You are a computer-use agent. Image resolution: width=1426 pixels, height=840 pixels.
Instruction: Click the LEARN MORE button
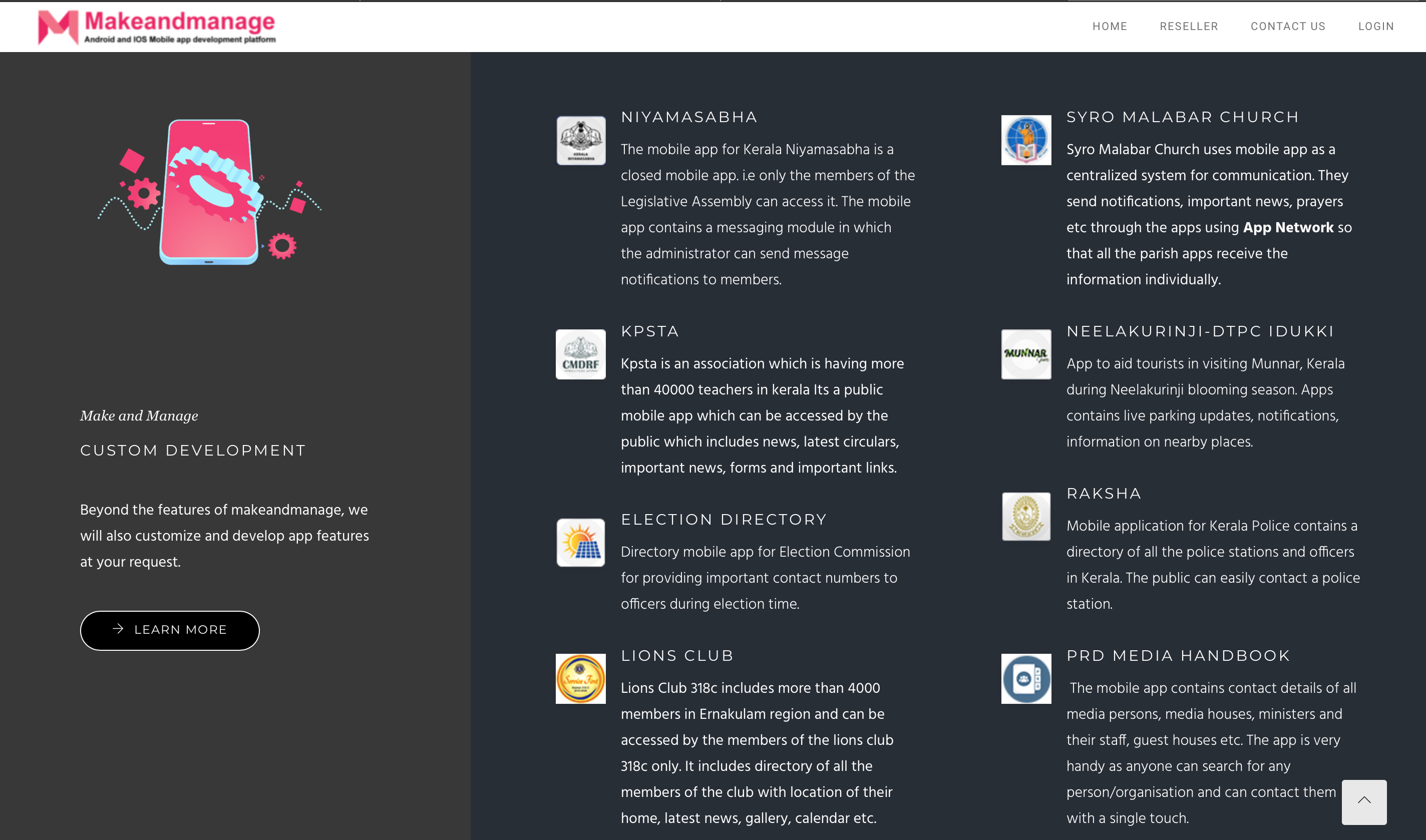(170, 630)
